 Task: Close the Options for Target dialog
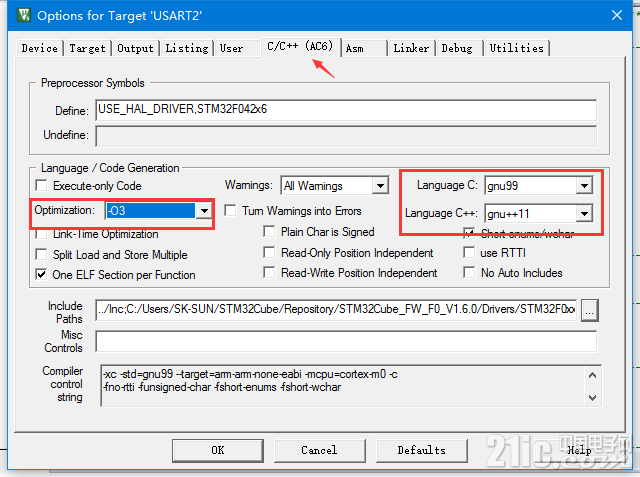[617, 16]
